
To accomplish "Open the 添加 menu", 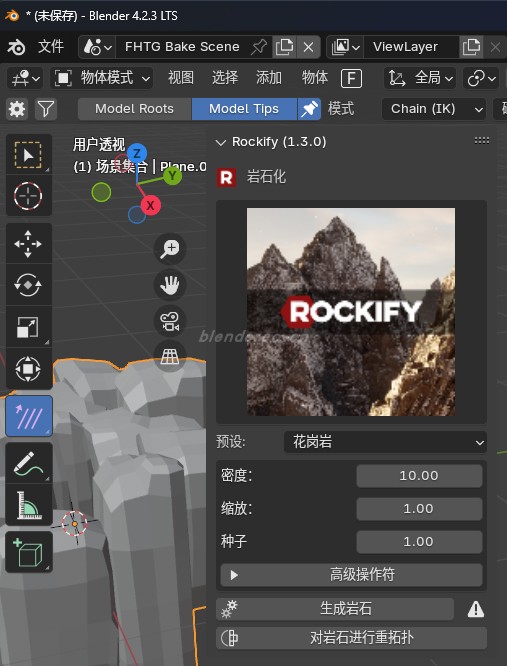I will click(269, 78).
